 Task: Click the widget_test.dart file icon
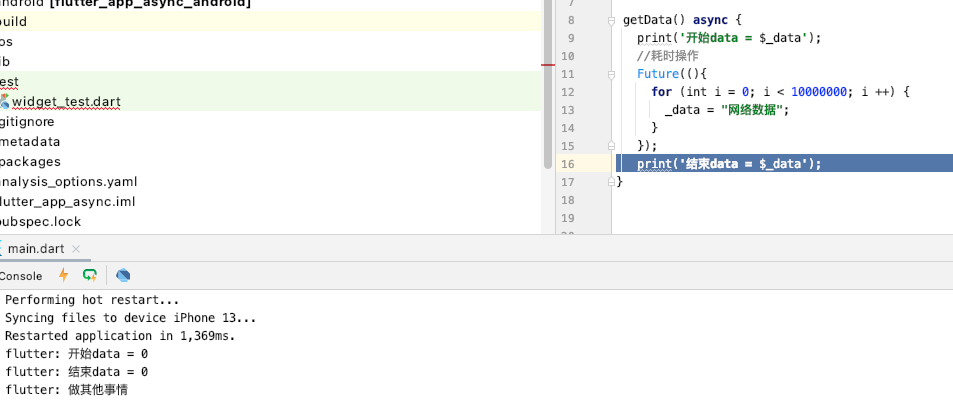4,102
